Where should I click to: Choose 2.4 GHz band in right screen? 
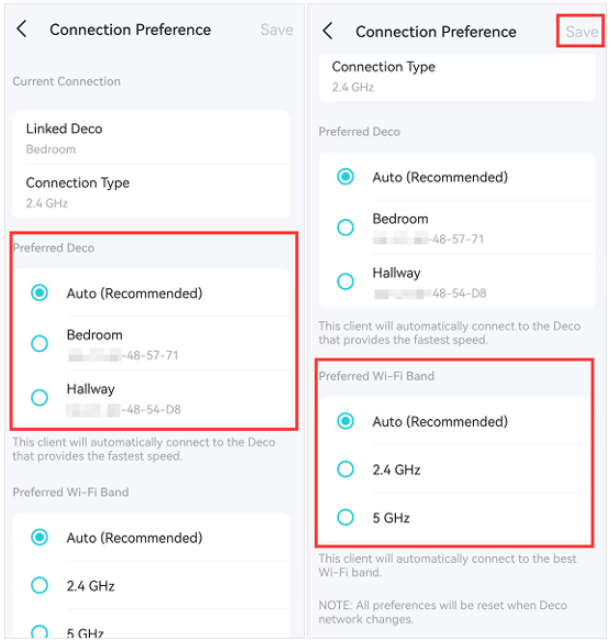(x=346, y=469)
